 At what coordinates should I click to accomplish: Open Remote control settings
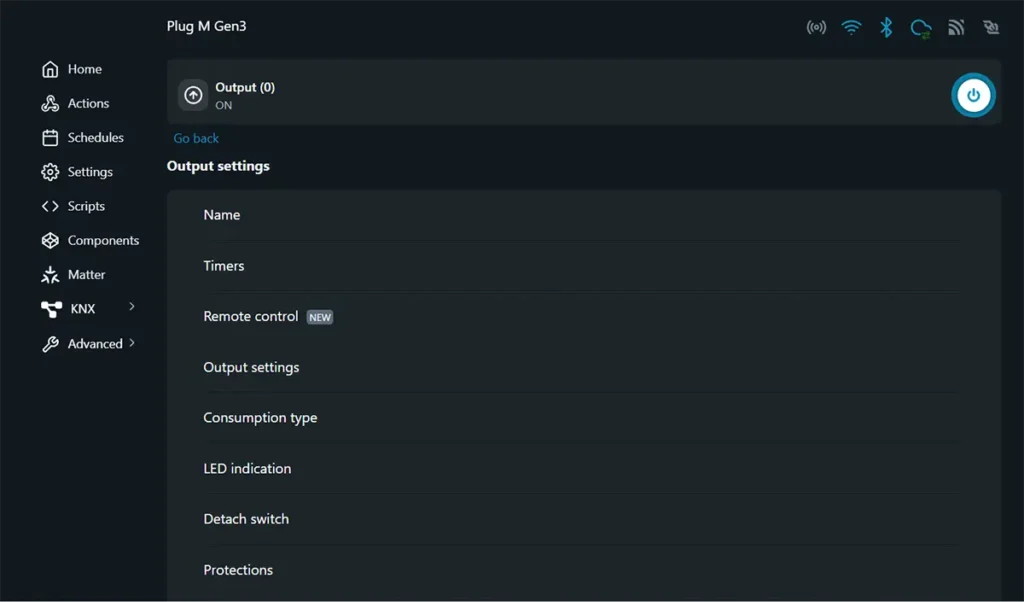pyautogui.click(x=251, y=317)
